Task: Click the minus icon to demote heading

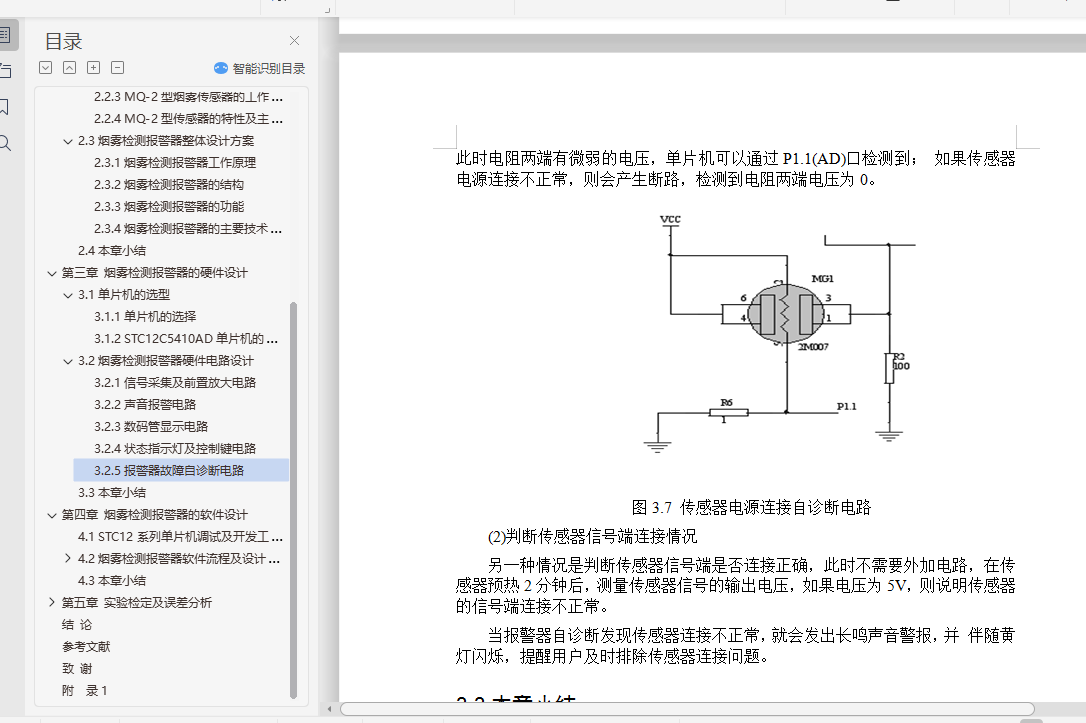Action: click(118, 67)
